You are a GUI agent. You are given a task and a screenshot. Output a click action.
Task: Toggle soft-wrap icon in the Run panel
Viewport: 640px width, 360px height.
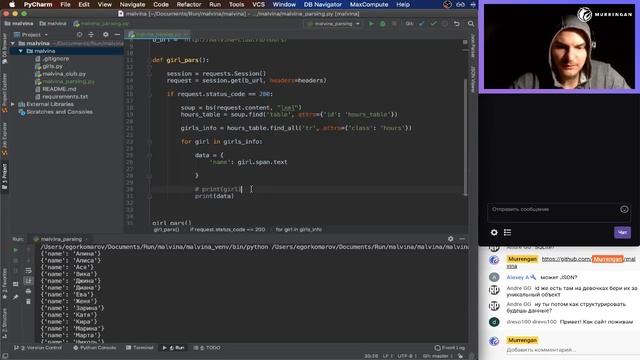click(x=28, y=270)
